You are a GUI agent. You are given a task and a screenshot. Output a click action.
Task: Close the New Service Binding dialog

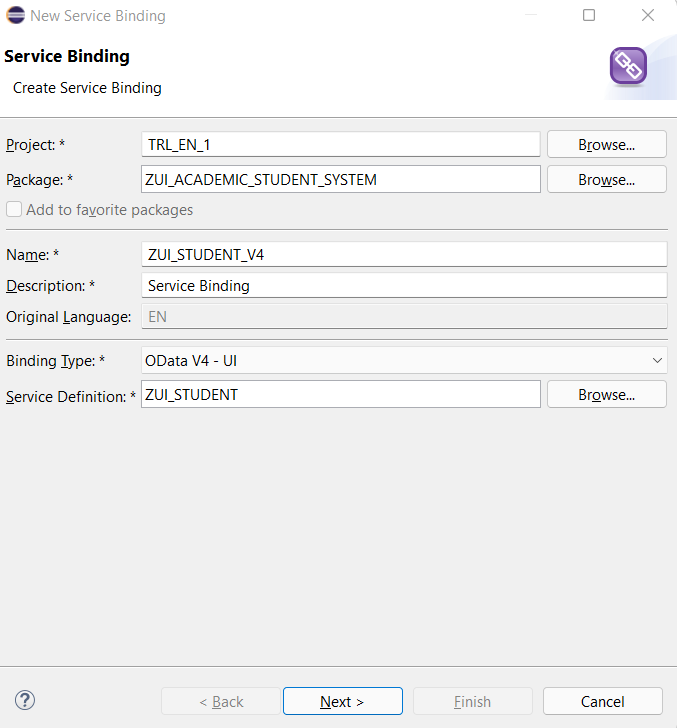point(648,15)
